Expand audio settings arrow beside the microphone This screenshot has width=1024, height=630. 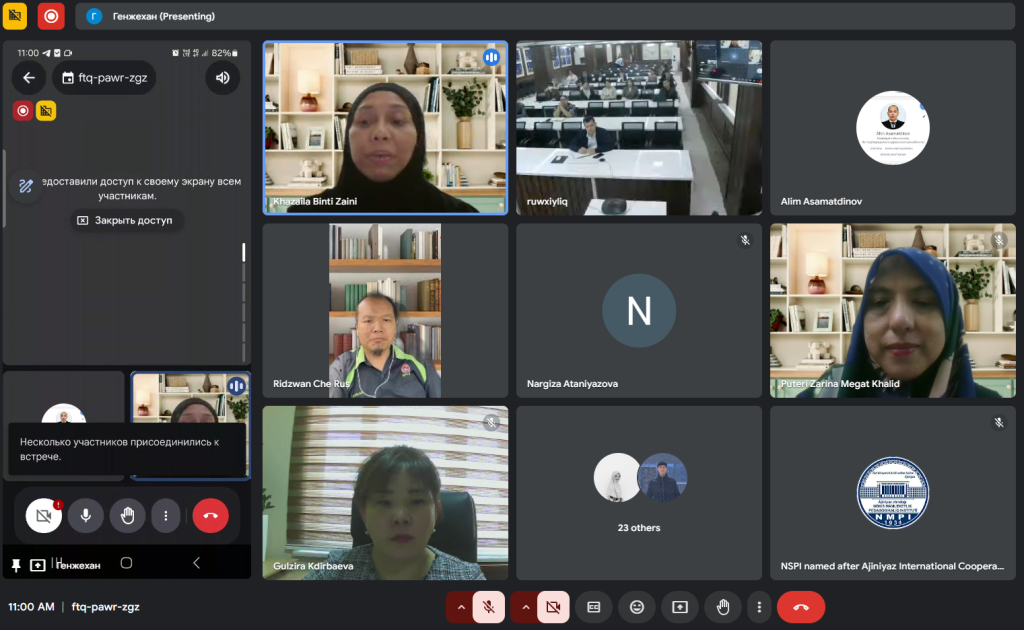click(x=460, y=607)
